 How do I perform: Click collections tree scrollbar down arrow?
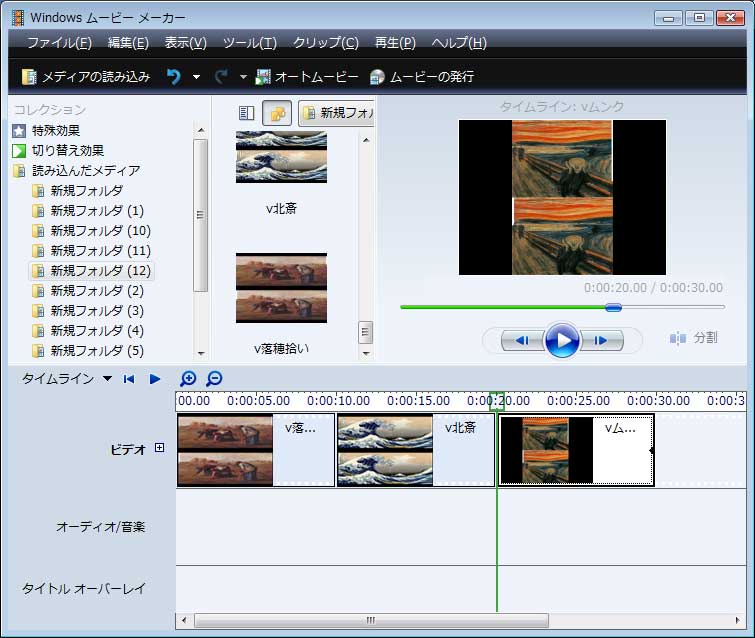[201, 353]
